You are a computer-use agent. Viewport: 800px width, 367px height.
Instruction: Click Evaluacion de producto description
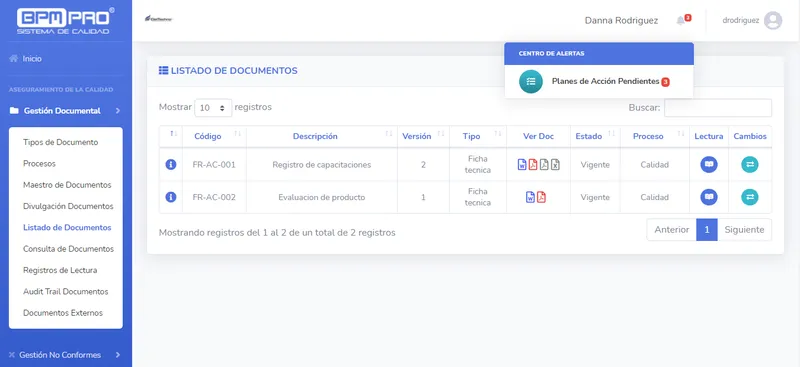tap(322, 197)
